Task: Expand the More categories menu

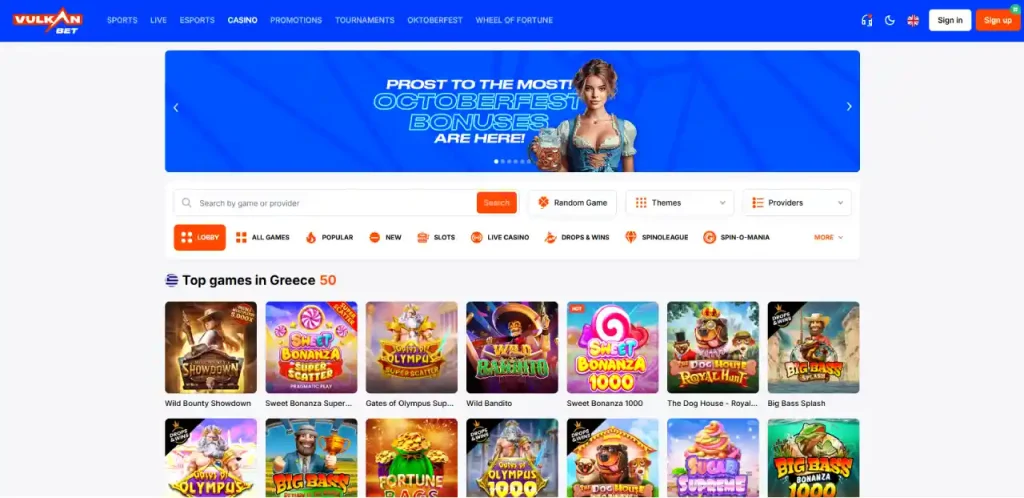Action: point(829,238)
